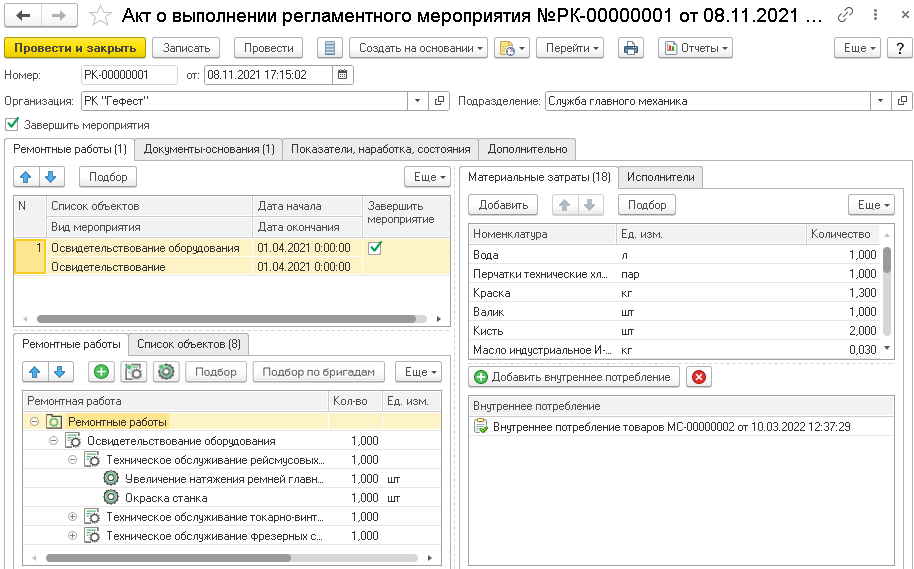Screen dimensions: 914x569
Task: Click the favorites star icon in title bar
Action: [x=100, y=15]
